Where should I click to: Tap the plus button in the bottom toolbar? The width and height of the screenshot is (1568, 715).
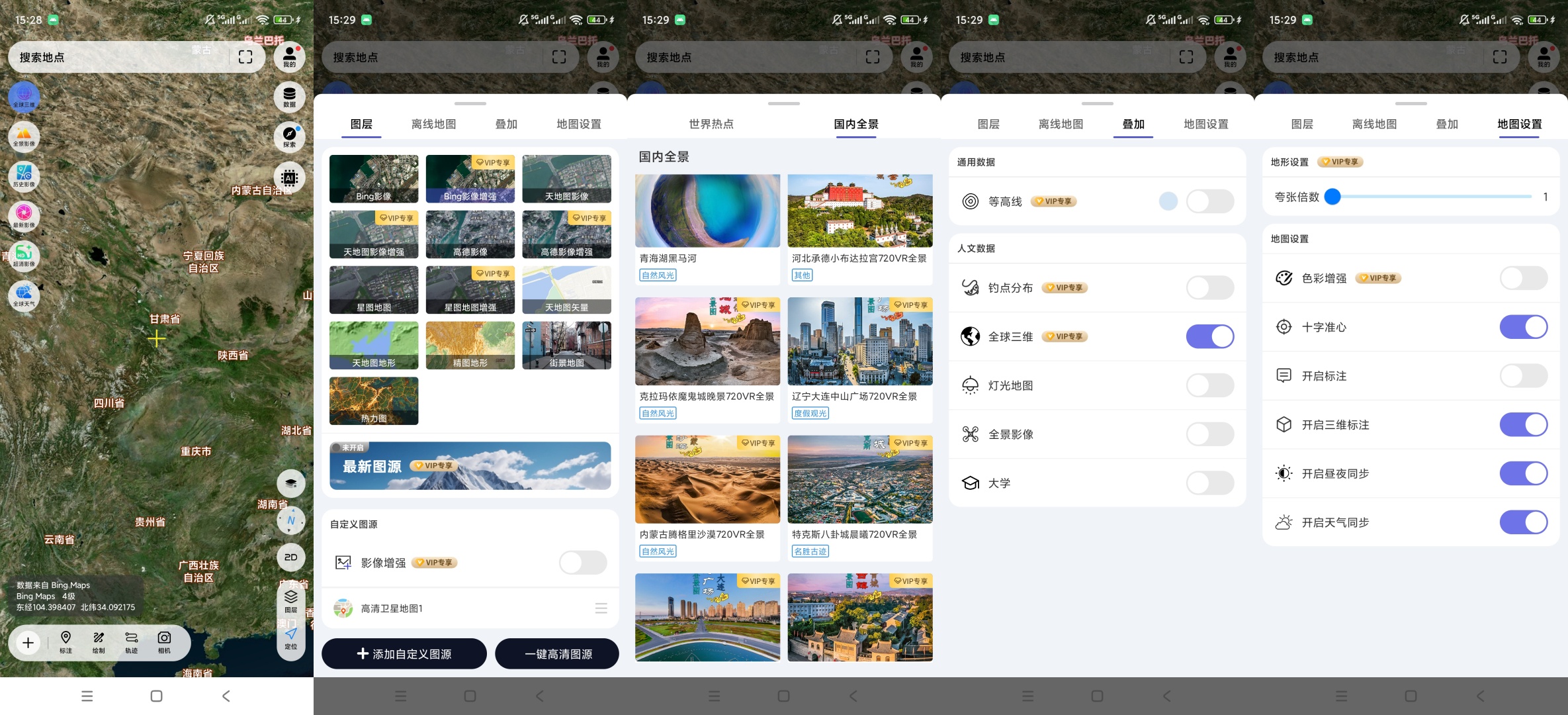(x=28, y=642)
